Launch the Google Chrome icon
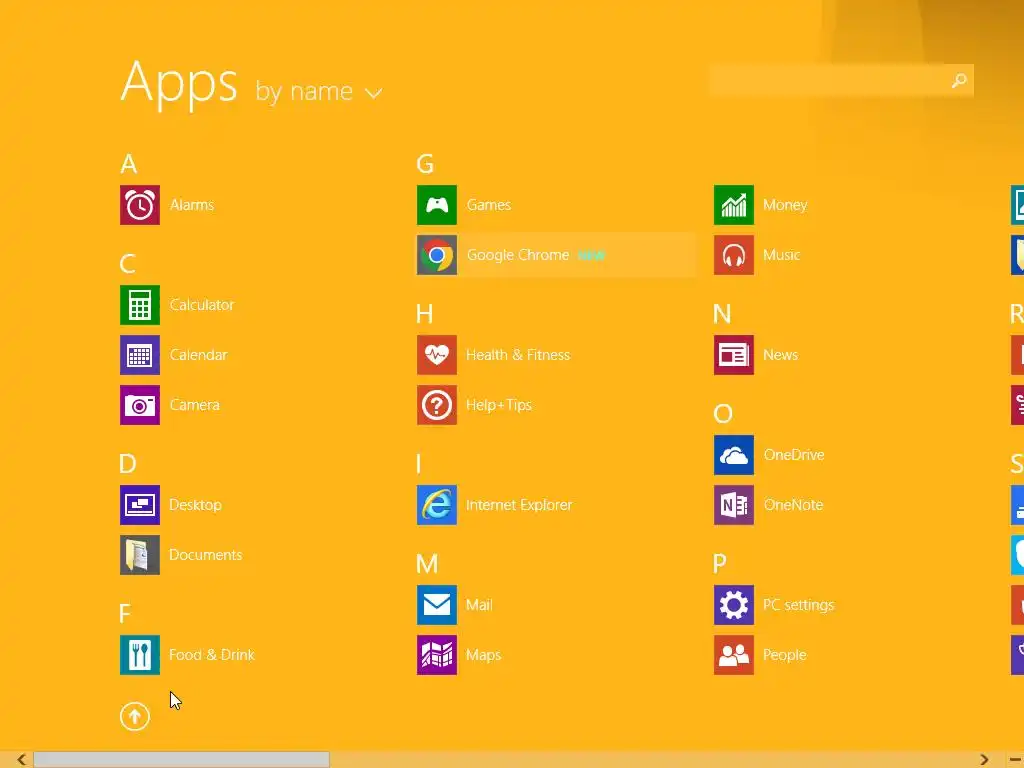 pyautogui.click(x=437, y=255)
